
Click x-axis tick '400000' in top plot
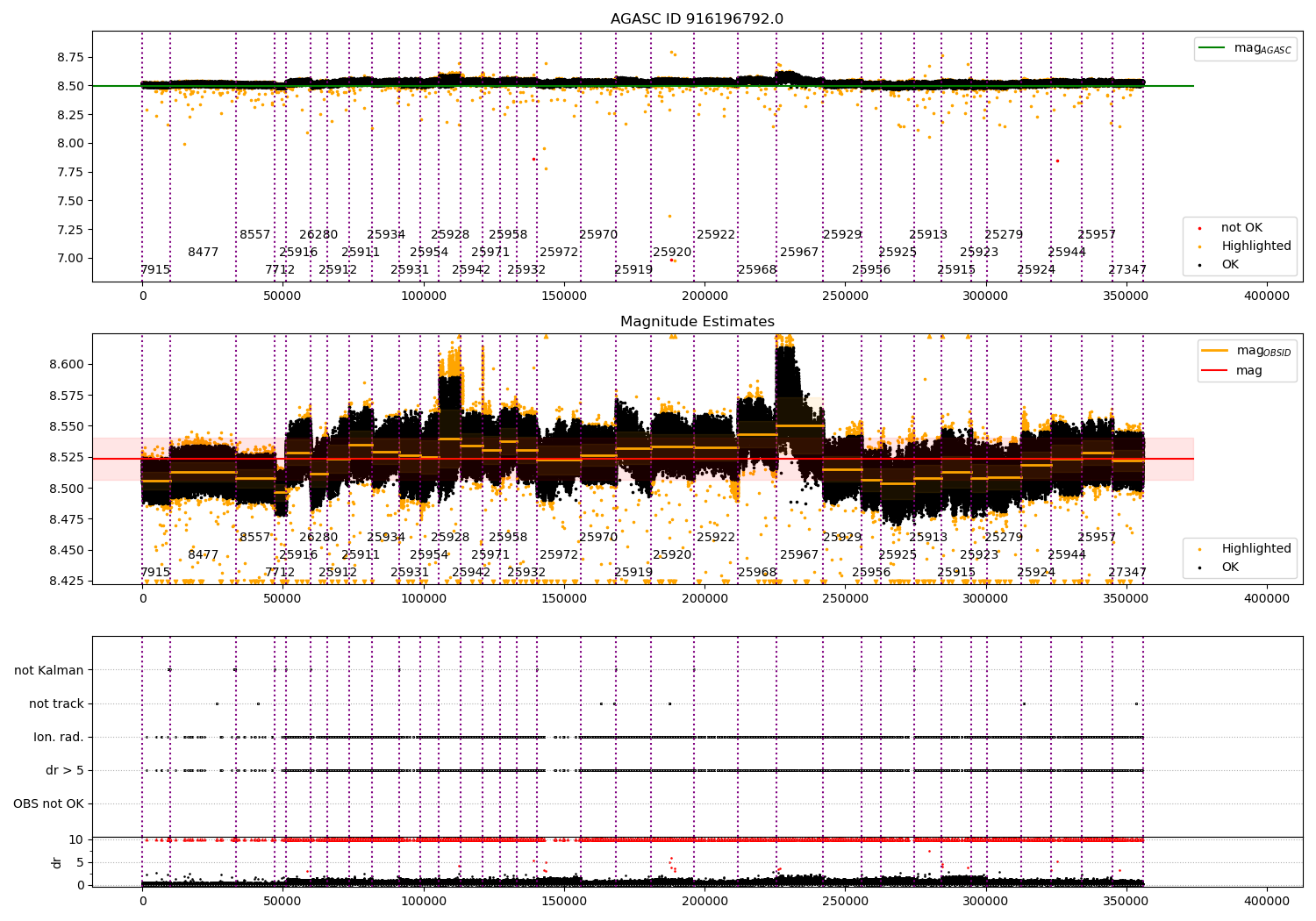point(1267,296)
